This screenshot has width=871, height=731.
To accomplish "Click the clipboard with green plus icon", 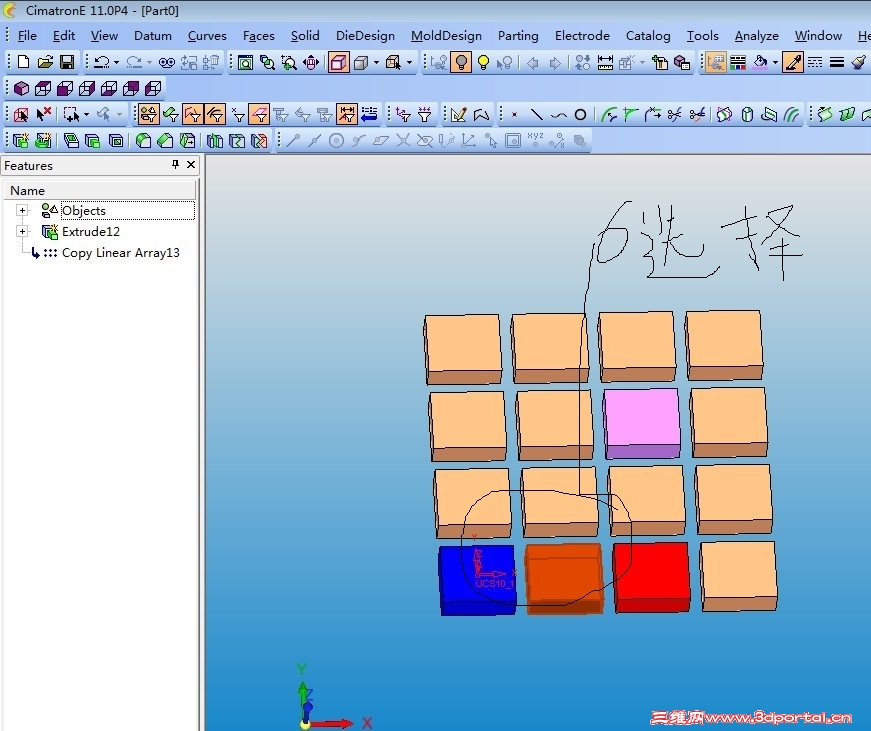I will (660, 62).
